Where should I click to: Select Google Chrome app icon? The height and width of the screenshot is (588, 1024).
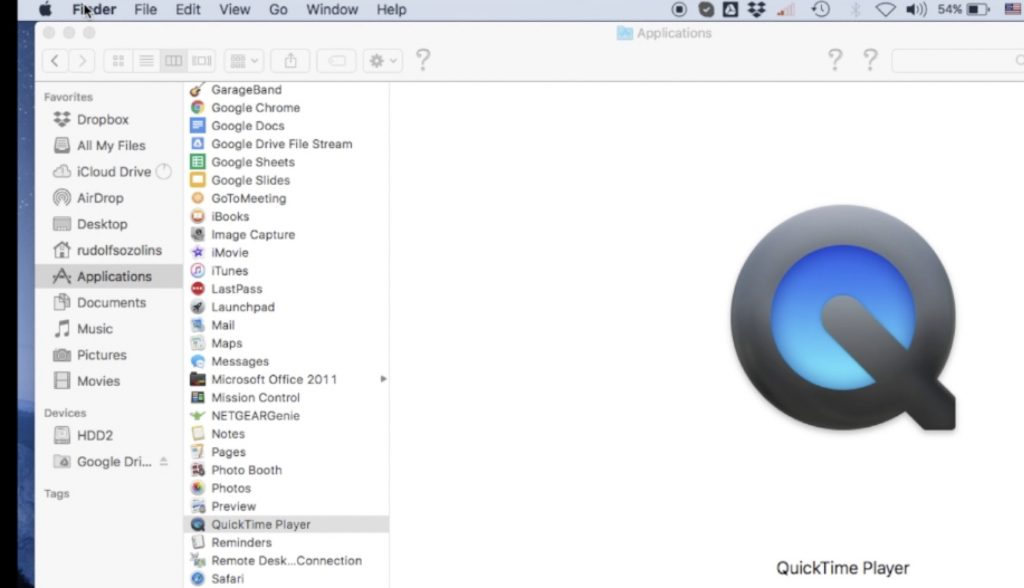click(197, 107)
